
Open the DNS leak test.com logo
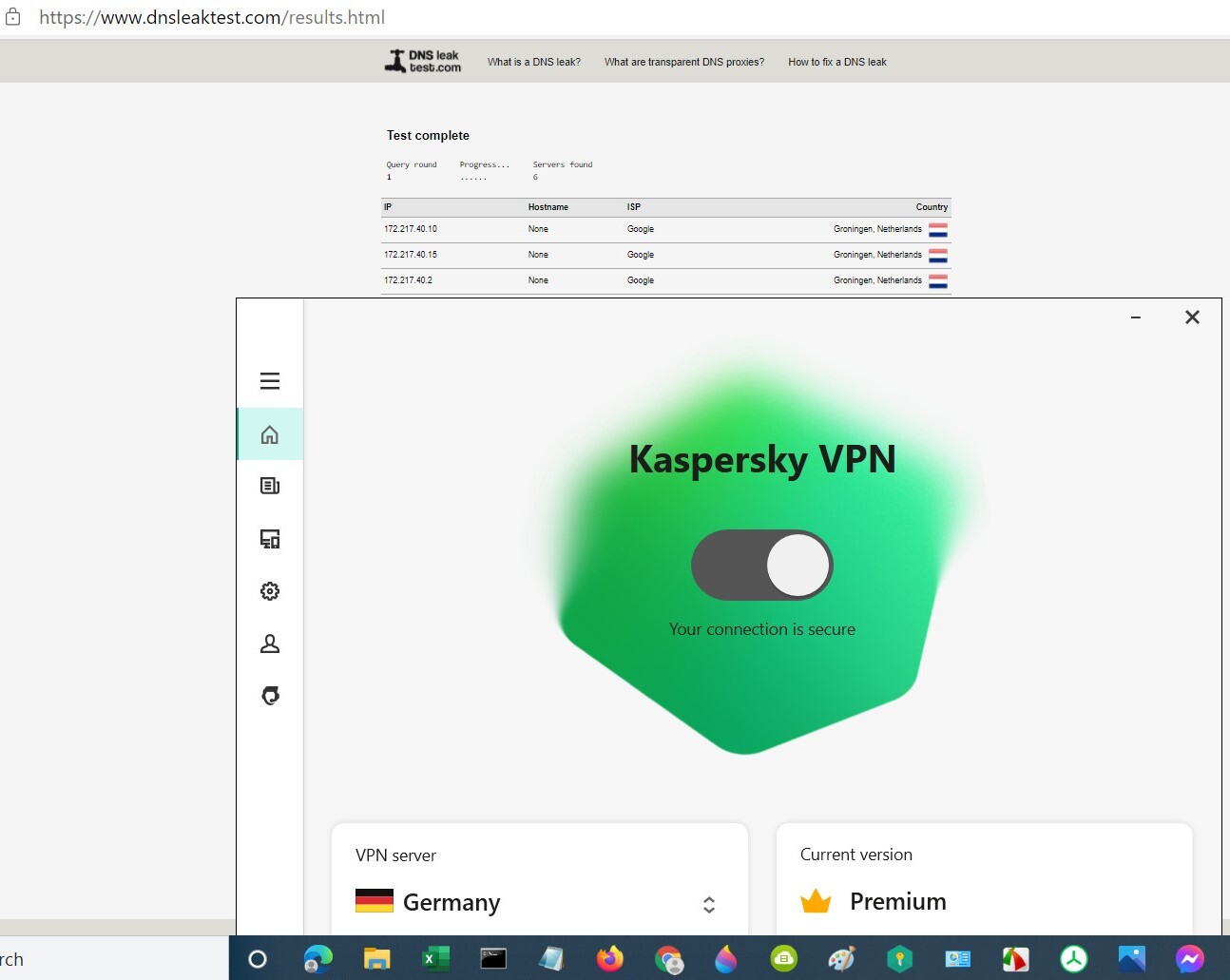click(x=423, y=62)
